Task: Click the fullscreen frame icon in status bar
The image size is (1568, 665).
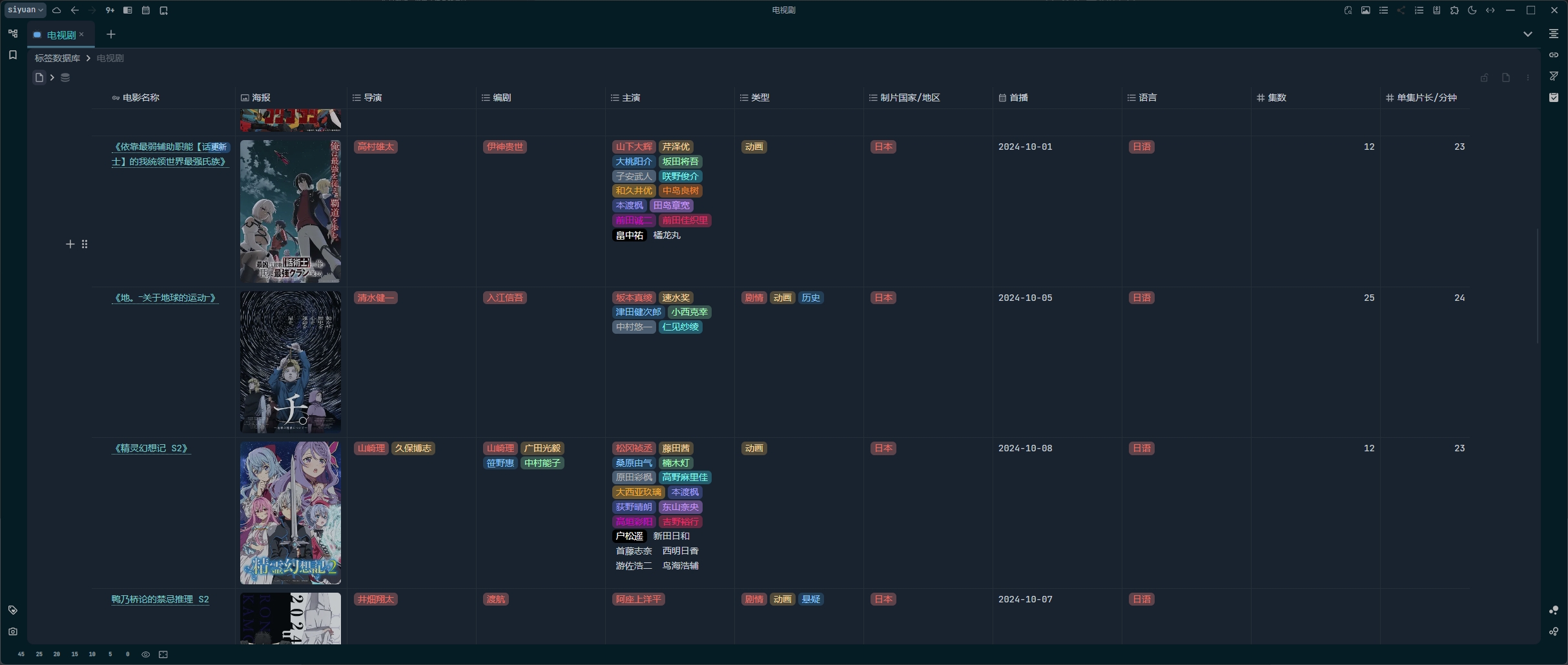Action: [163, 655]
